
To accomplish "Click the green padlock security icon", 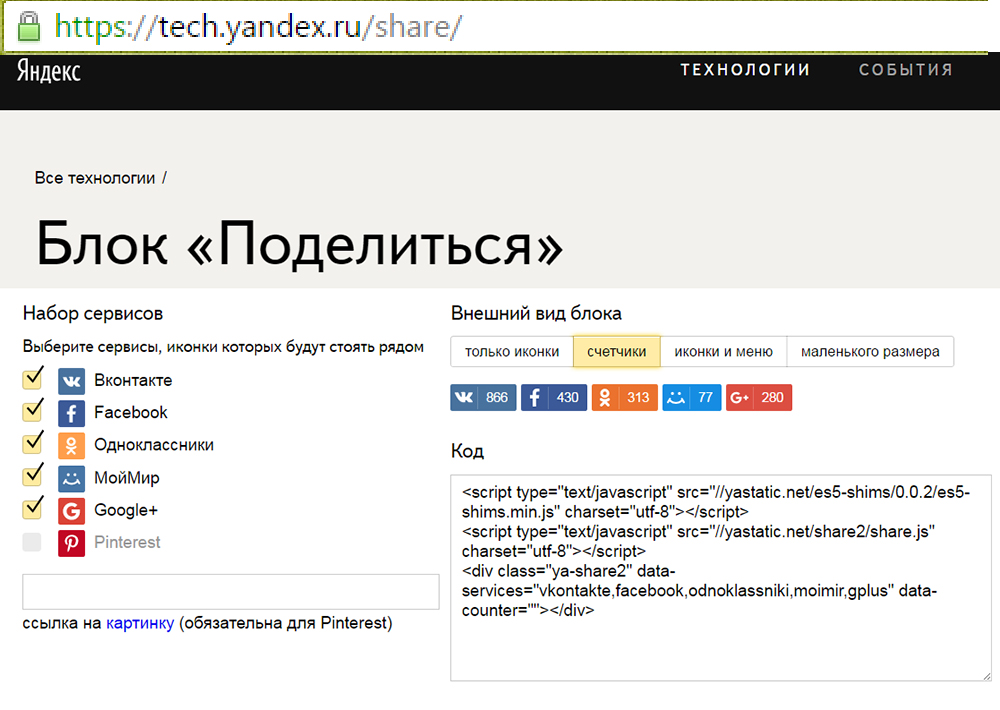I will [x=28, y=27].
